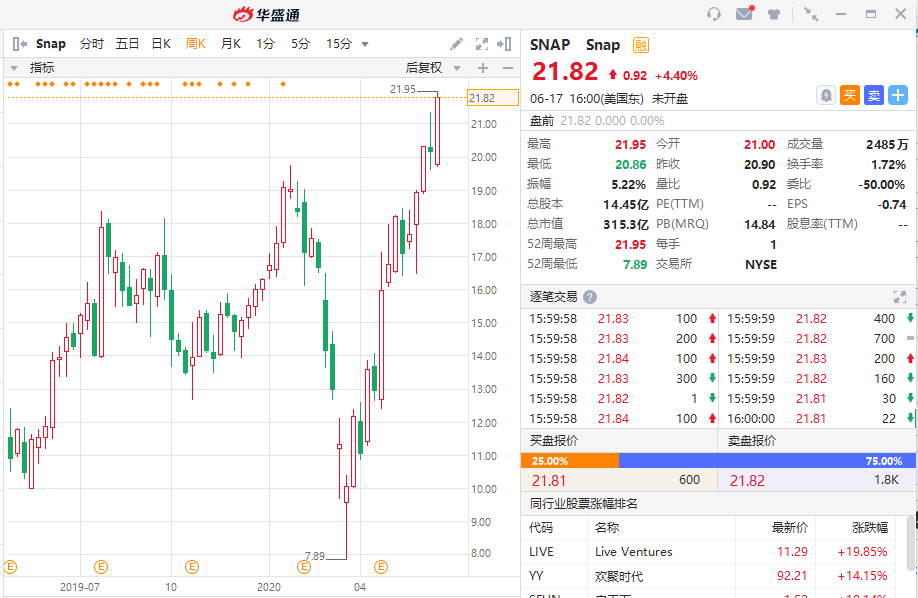This screenshot has width=918, height=598.
Task: Open more intervals dropdown arrow
Action: coord(365,45)
